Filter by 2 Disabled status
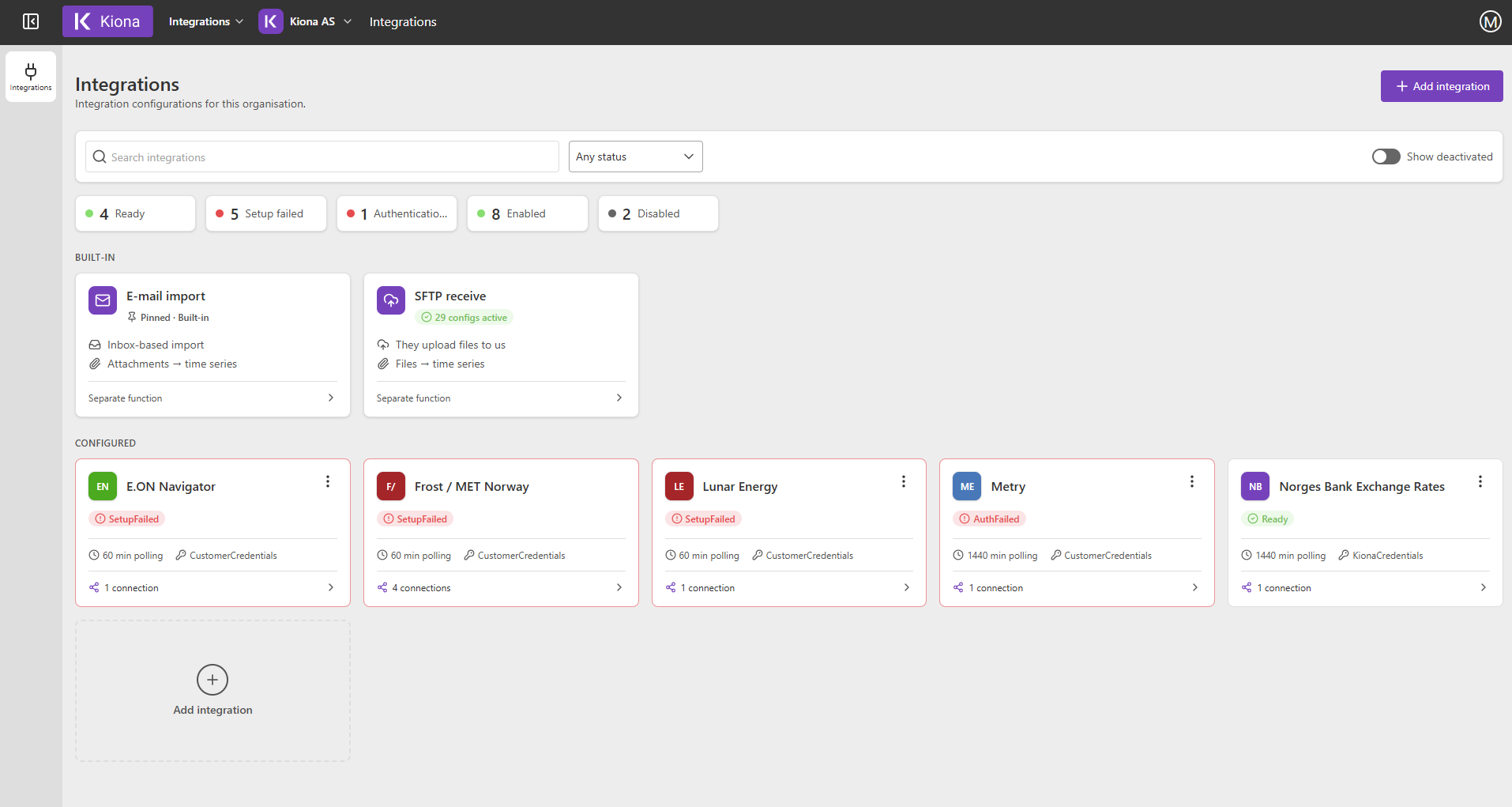Viewport: 1512px width, 807px height. pos(658,213)
